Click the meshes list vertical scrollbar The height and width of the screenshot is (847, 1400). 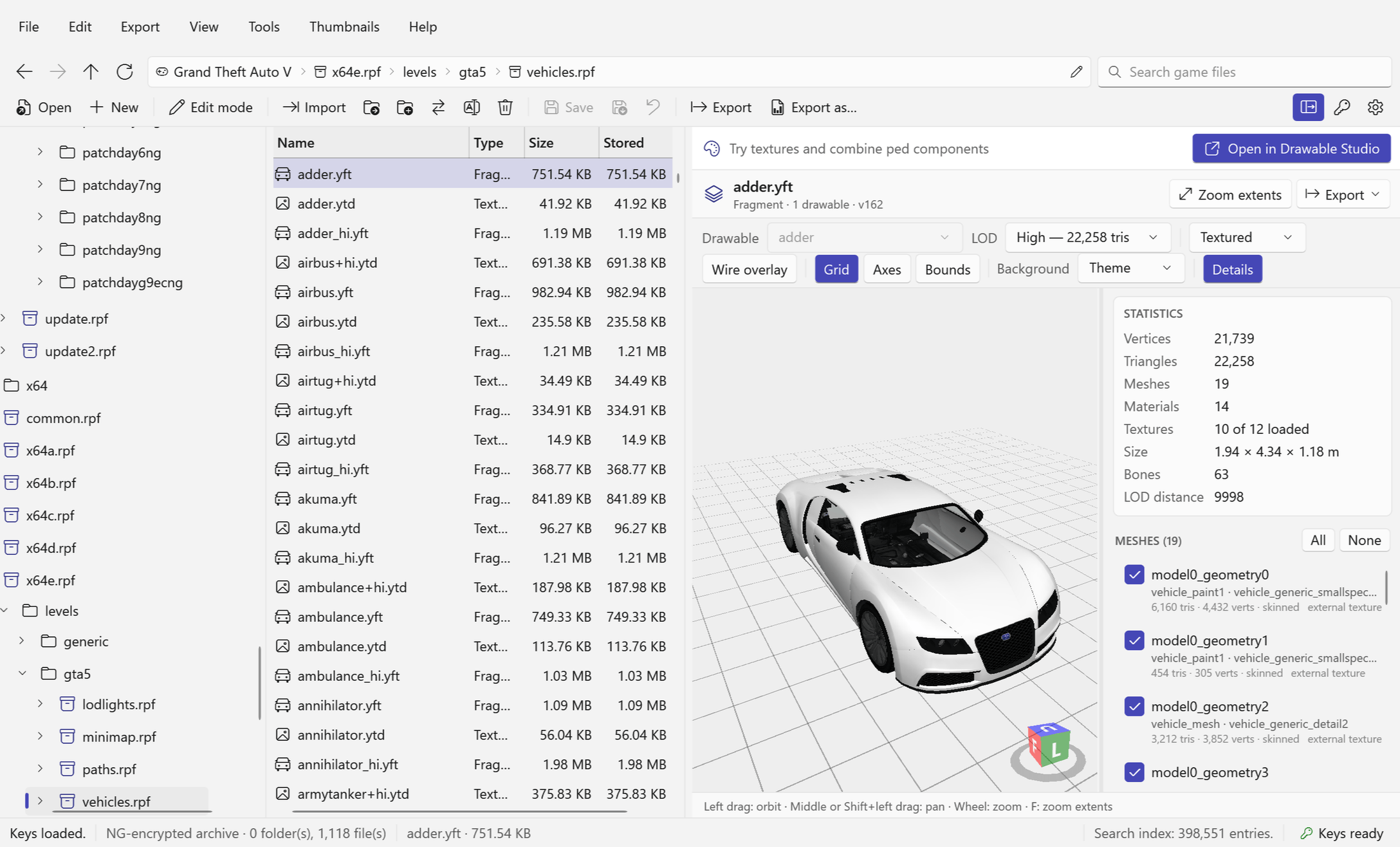(x=1386, y=586)
